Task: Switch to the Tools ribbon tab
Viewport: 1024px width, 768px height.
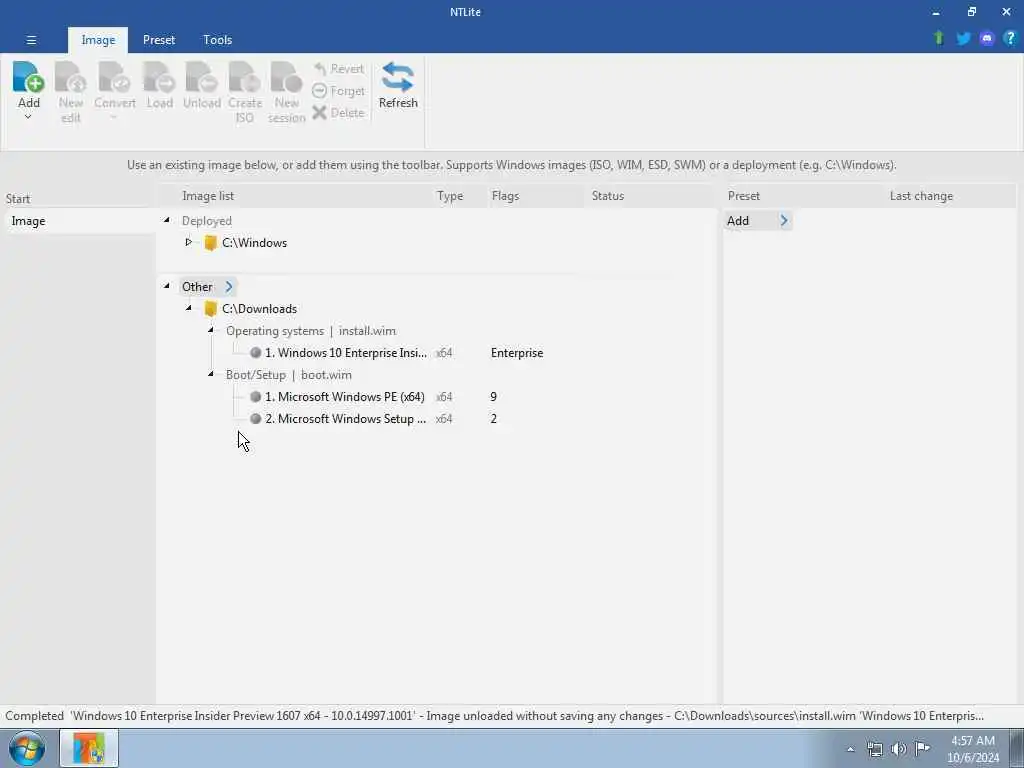Action: 217,40
